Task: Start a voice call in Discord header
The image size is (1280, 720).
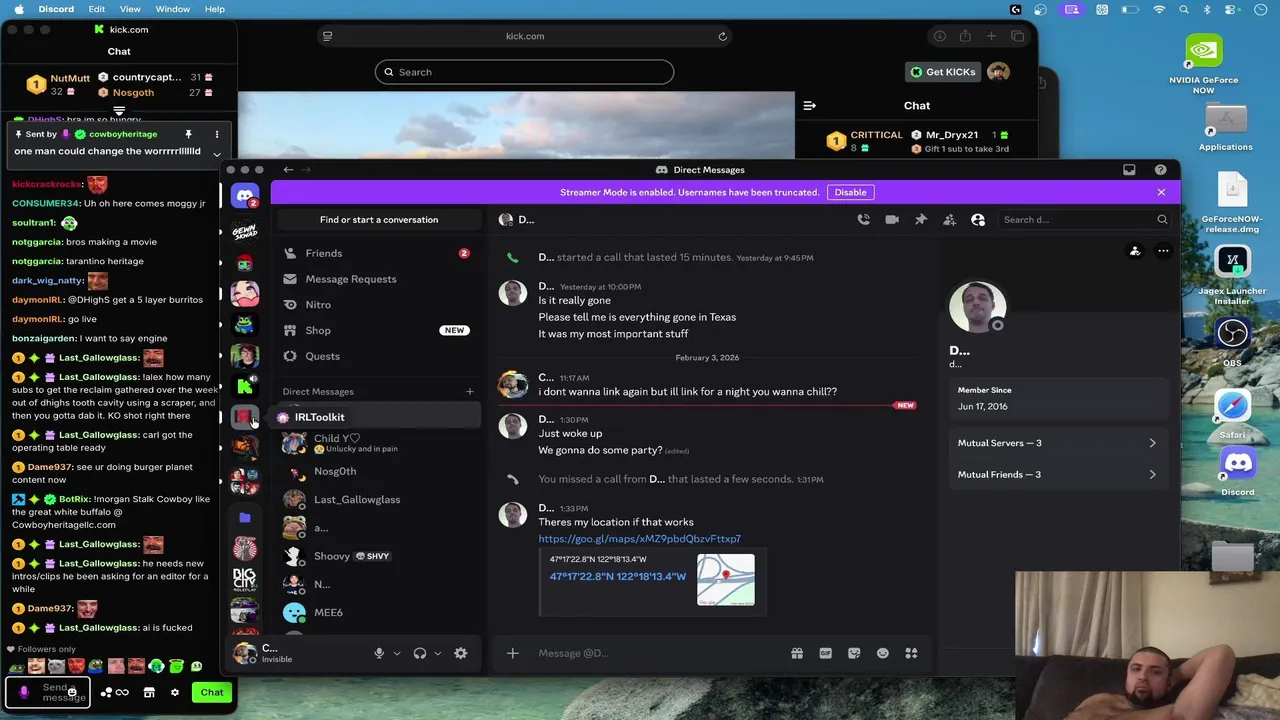Action: click(864, 220)
